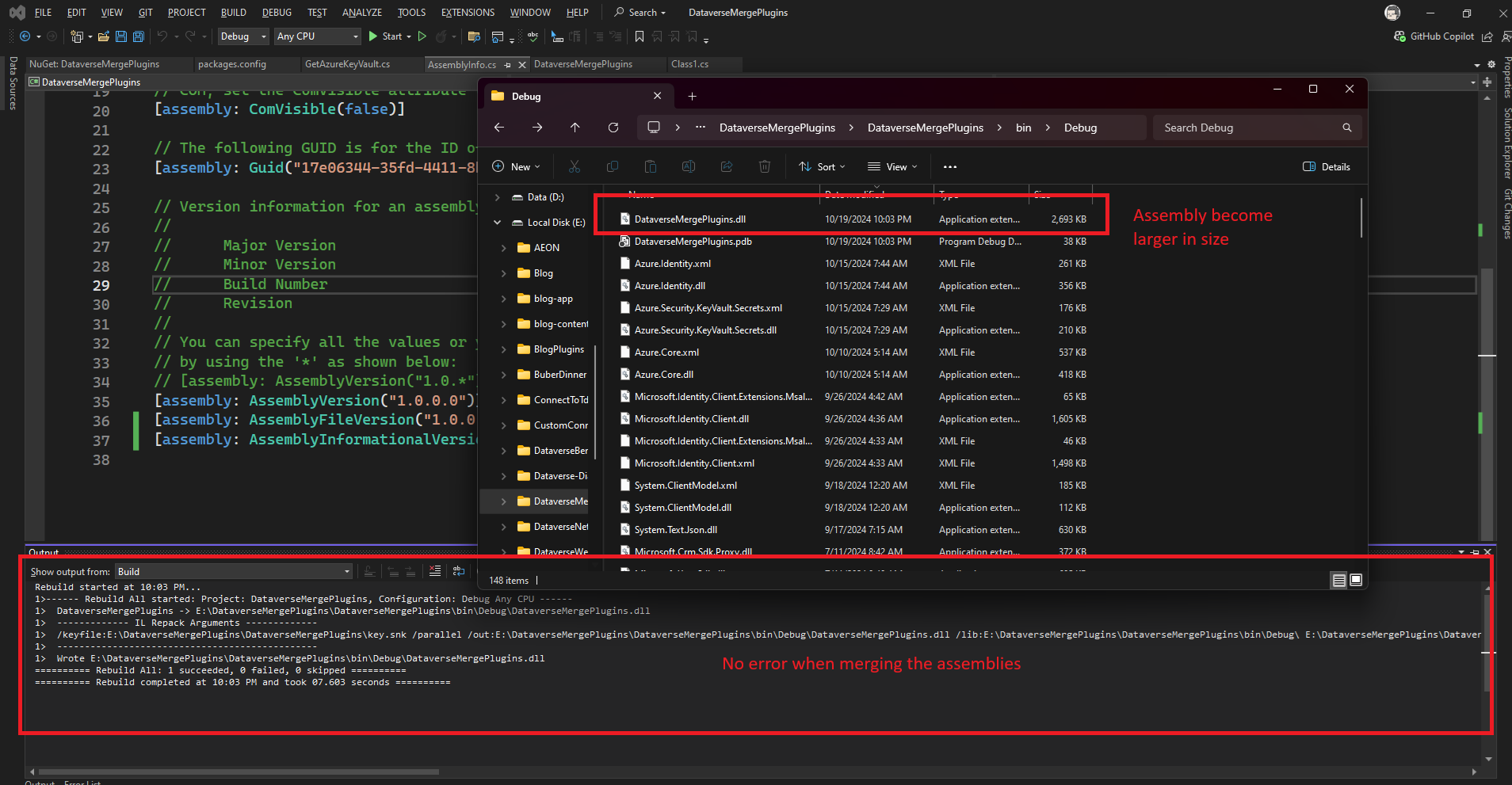
Task: Open the View dropdown in Explorer
Action: [x=892, y=166]
